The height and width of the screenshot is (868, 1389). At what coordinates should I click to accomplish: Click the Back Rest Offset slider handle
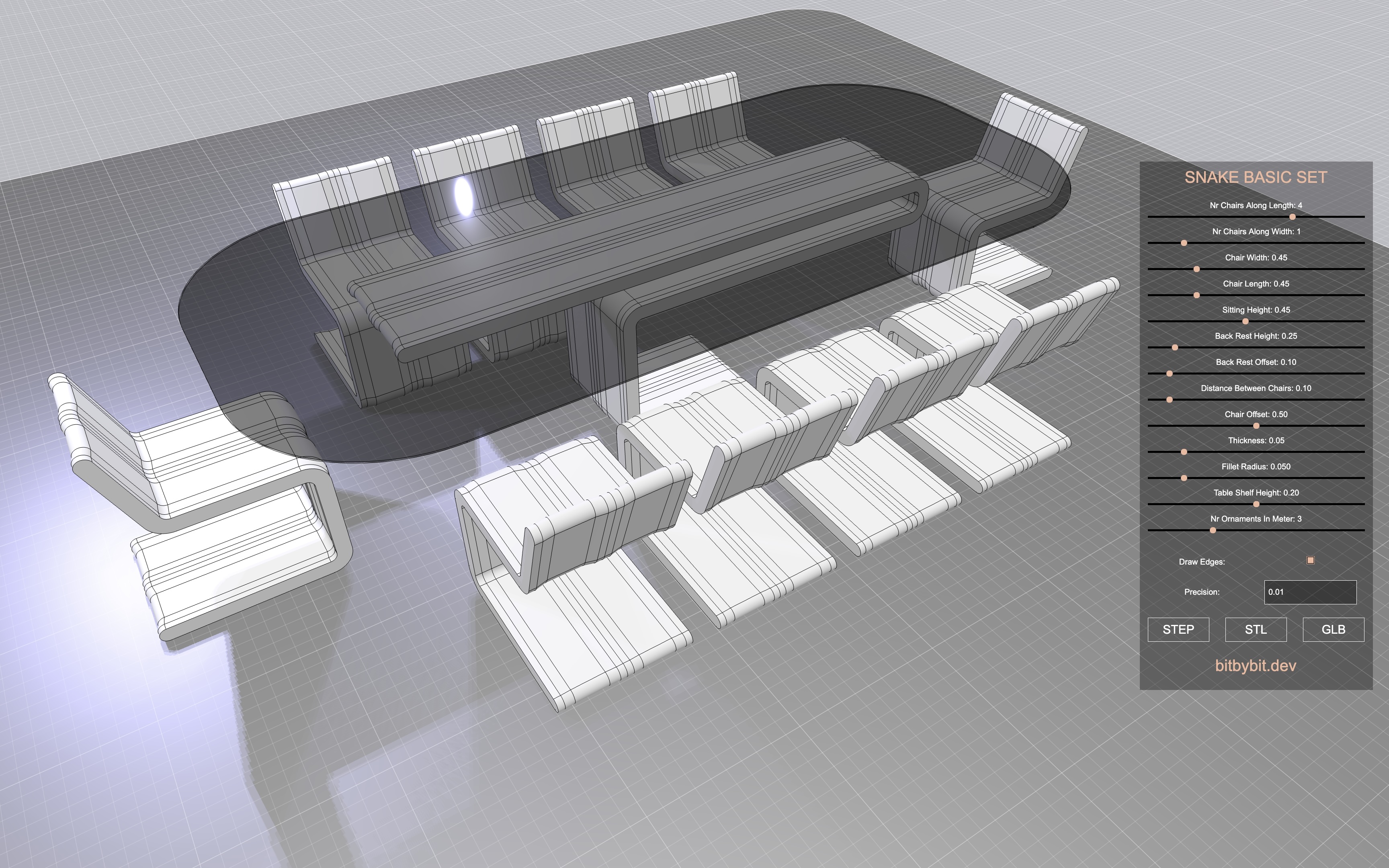tap(1169, 374)
